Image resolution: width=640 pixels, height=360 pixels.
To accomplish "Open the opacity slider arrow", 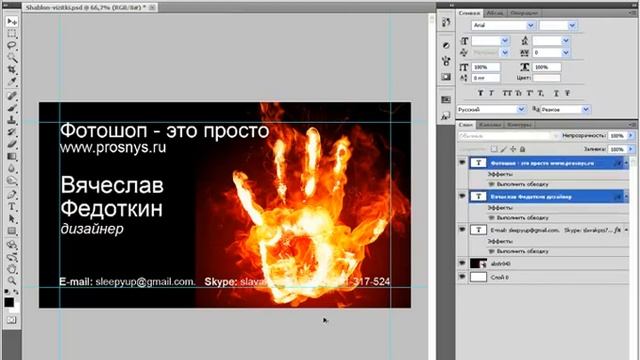I will click(631, 135).
